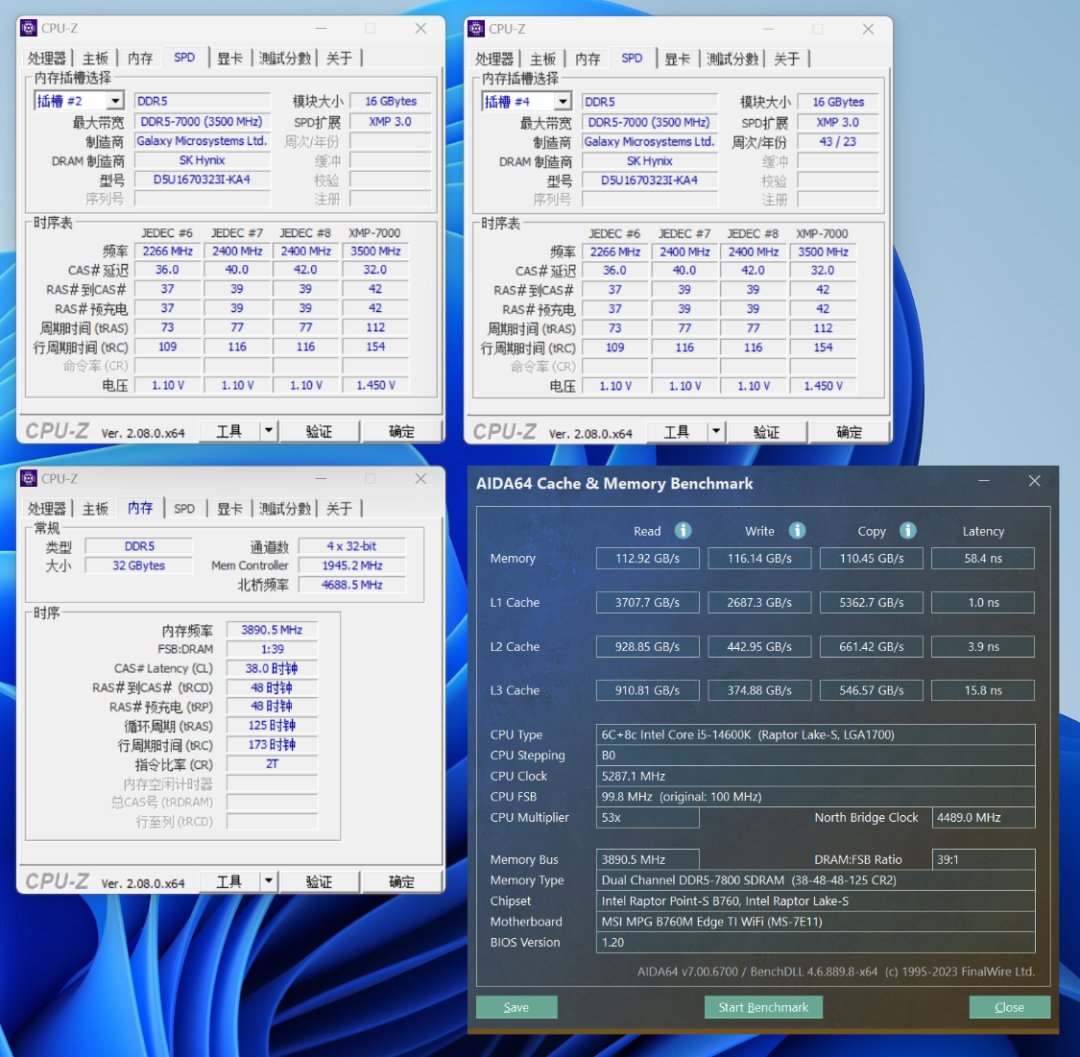Open 测试分数 tab in memory window
The width and height of the screenshot is (1080, 1057).
pos(284,508)
